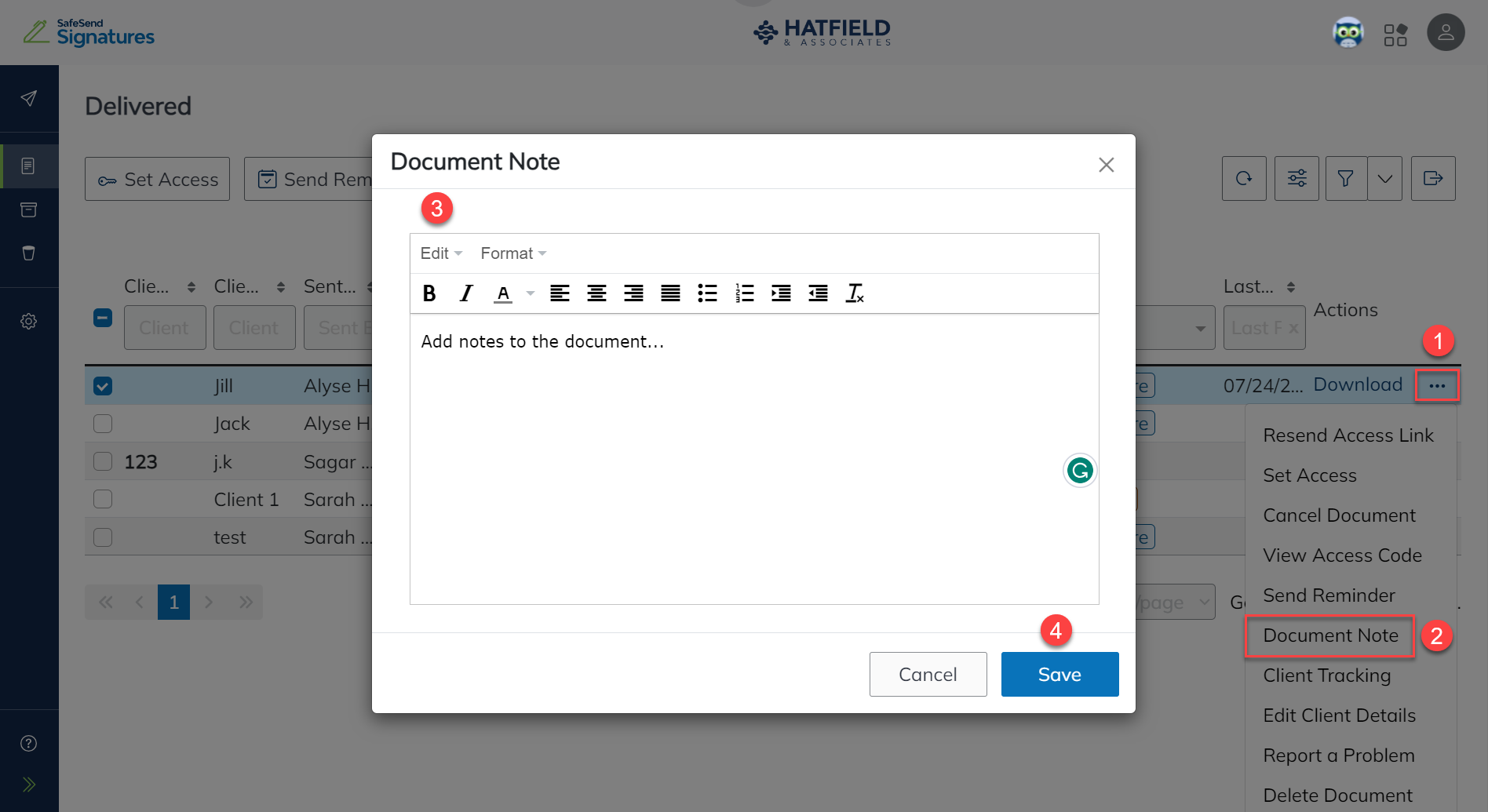Toggle the select-all checkbox in the header
1488x812 pixels.
pos(102,318)
